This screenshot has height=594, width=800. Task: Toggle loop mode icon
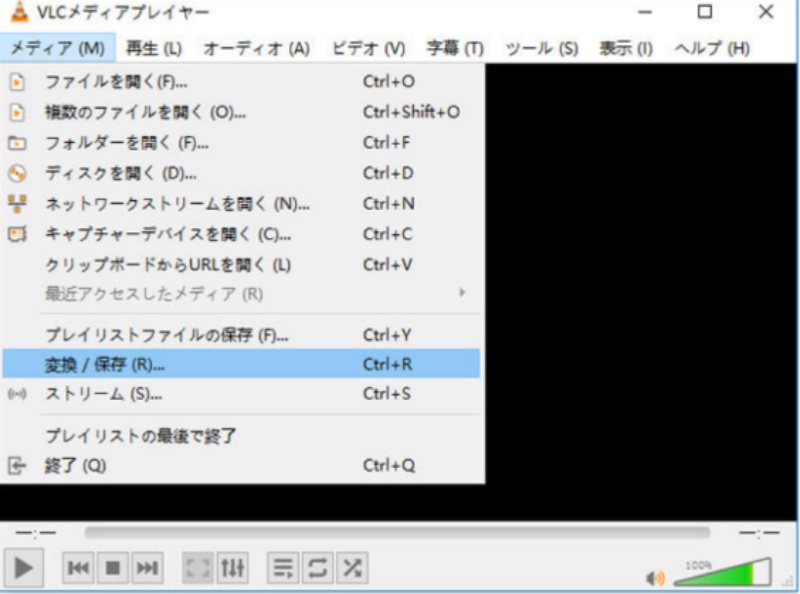point(318,567)
